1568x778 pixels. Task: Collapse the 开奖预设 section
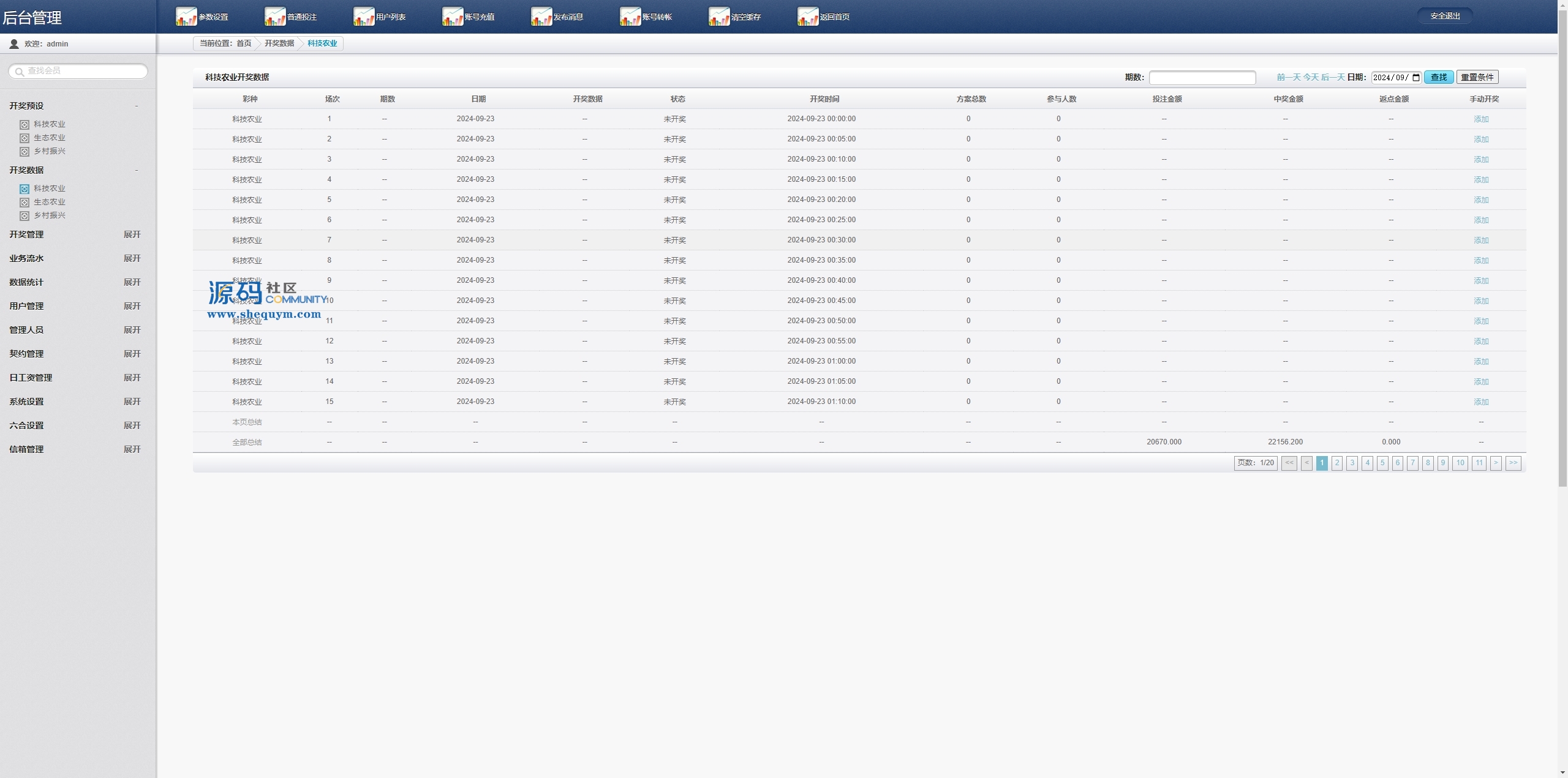[x=136, y=106]
